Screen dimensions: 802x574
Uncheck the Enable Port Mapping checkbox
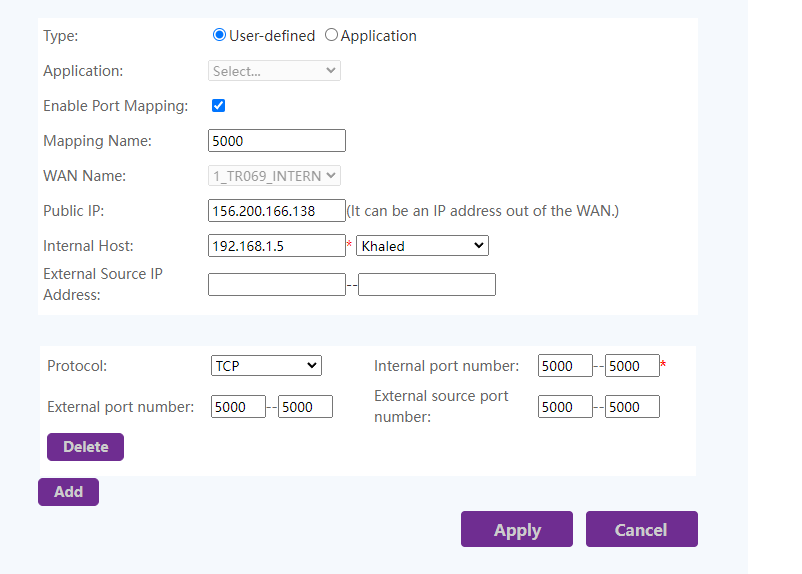(218, 105)
